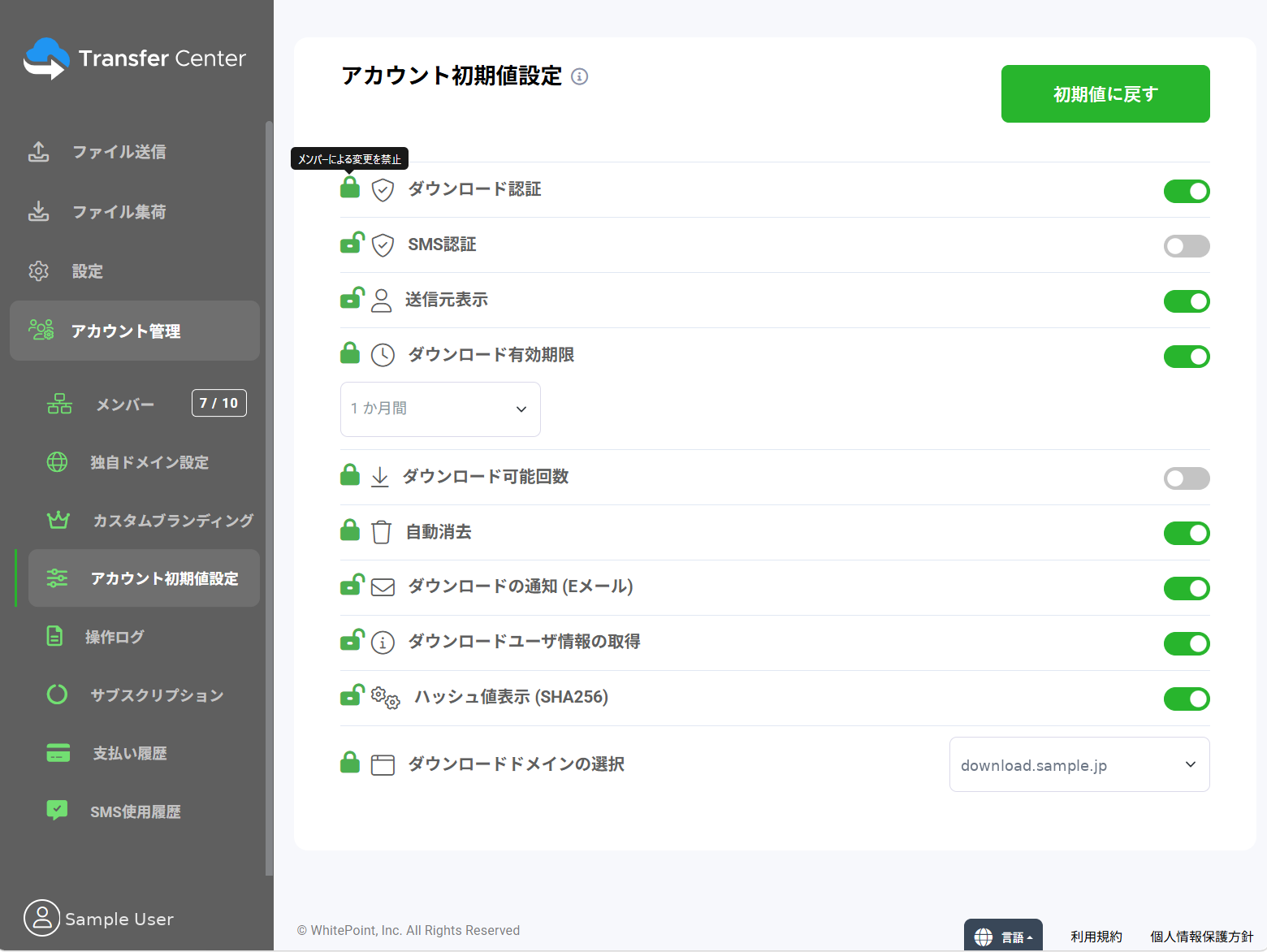
Task: Click the 初期値に戻す button
Action: click(x=1105, y=93)
